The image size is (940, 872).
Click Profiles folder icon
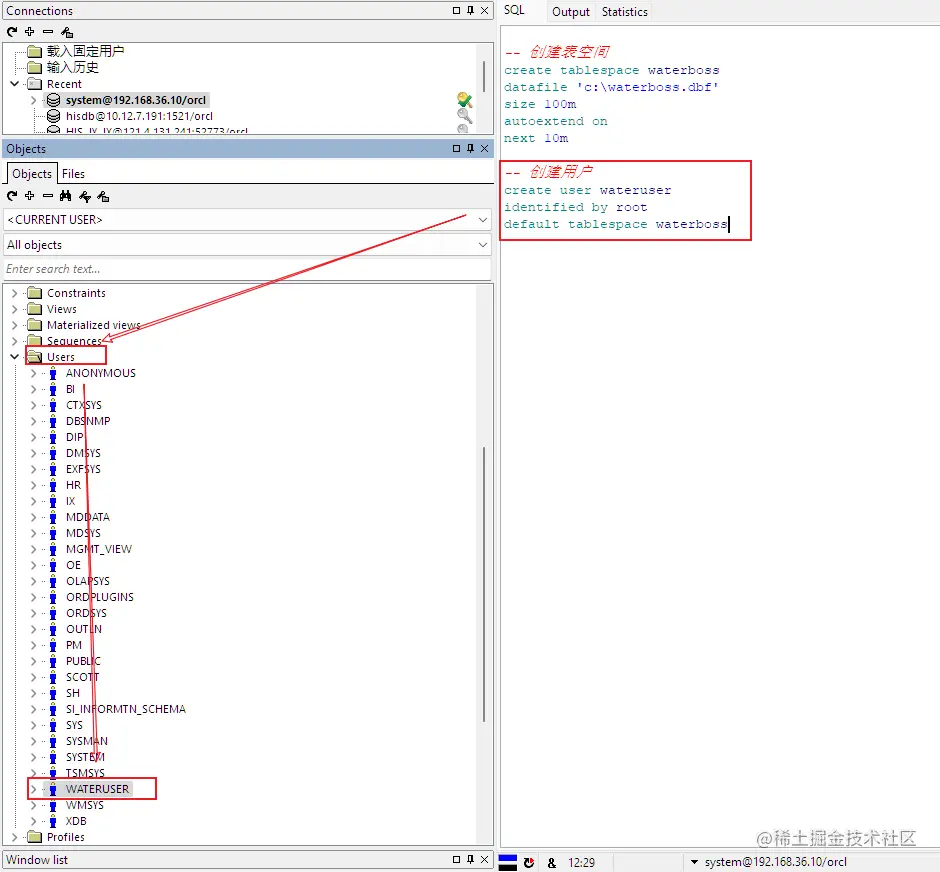pos(35,837)
